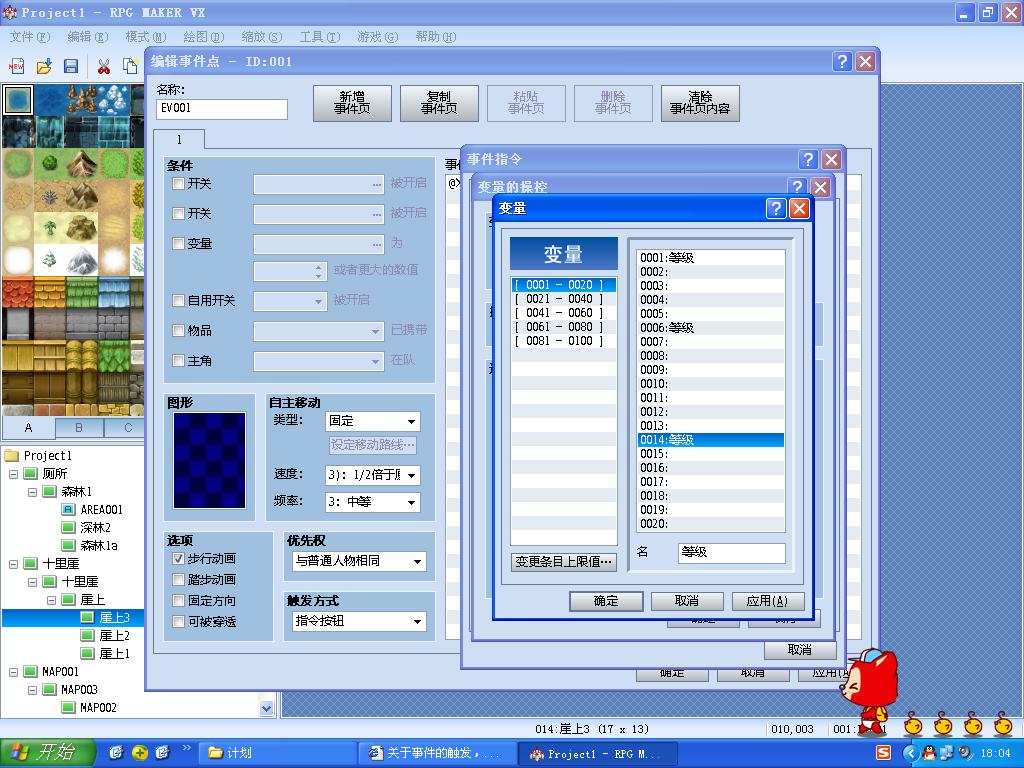Viewport: 1024px width, 768px height.
Task: Click help icon of 编辑事件点 window
Action: [x=842, y=61]
